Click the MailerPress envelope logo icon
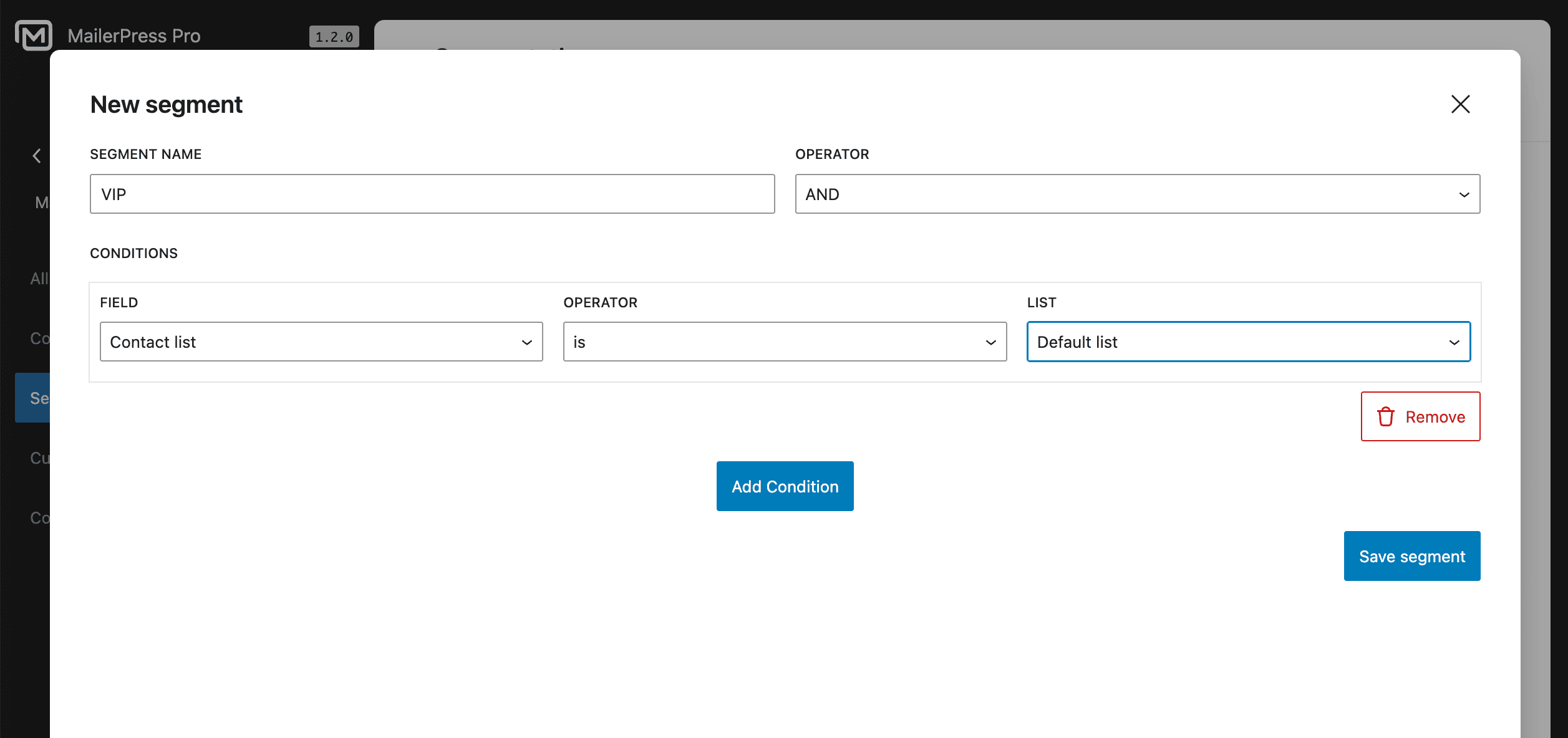The image size is (1568, 738). 34,36
